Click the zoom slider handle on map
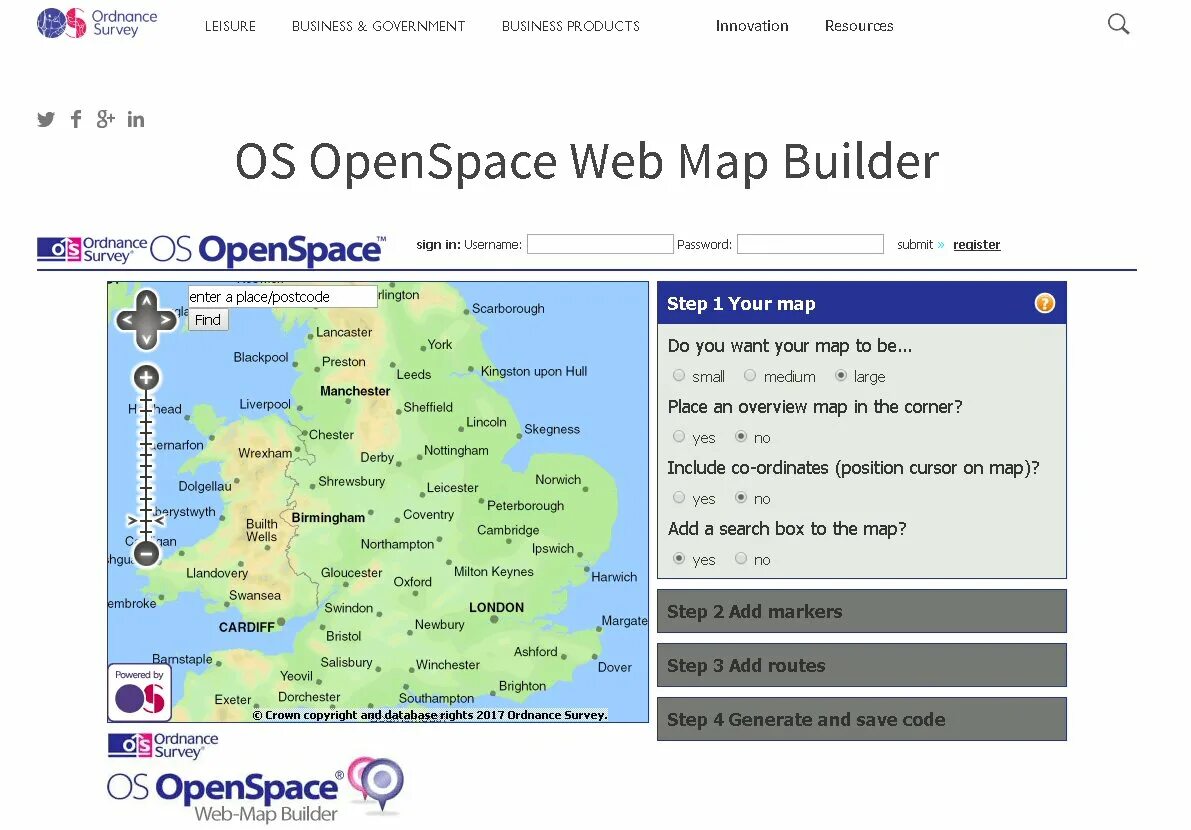Viewport: 1191px width, 830px height. [x=147, y=521]
